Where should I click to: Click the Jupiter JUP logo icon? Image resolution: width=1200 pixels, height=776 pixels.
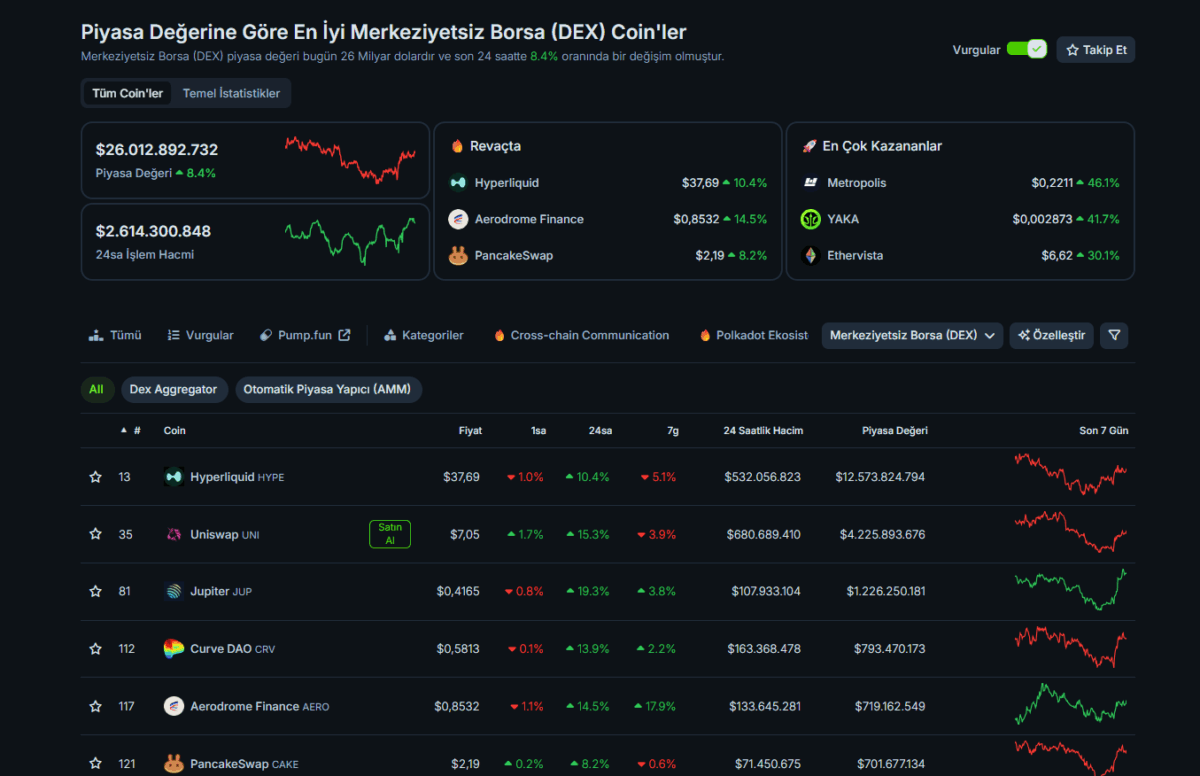tap(174, 591)
